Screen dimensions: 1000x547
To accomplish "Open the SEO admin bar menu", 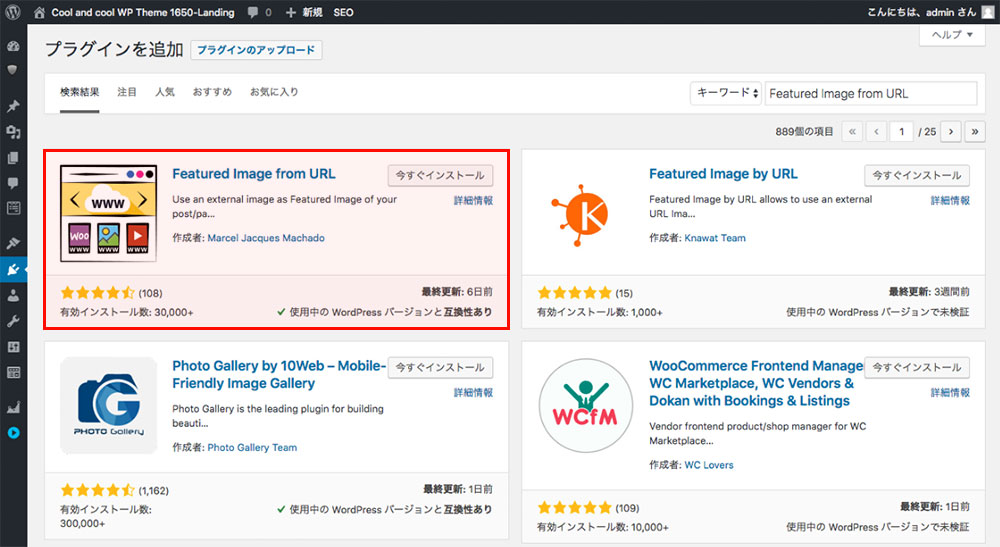I will pos(343,12).
